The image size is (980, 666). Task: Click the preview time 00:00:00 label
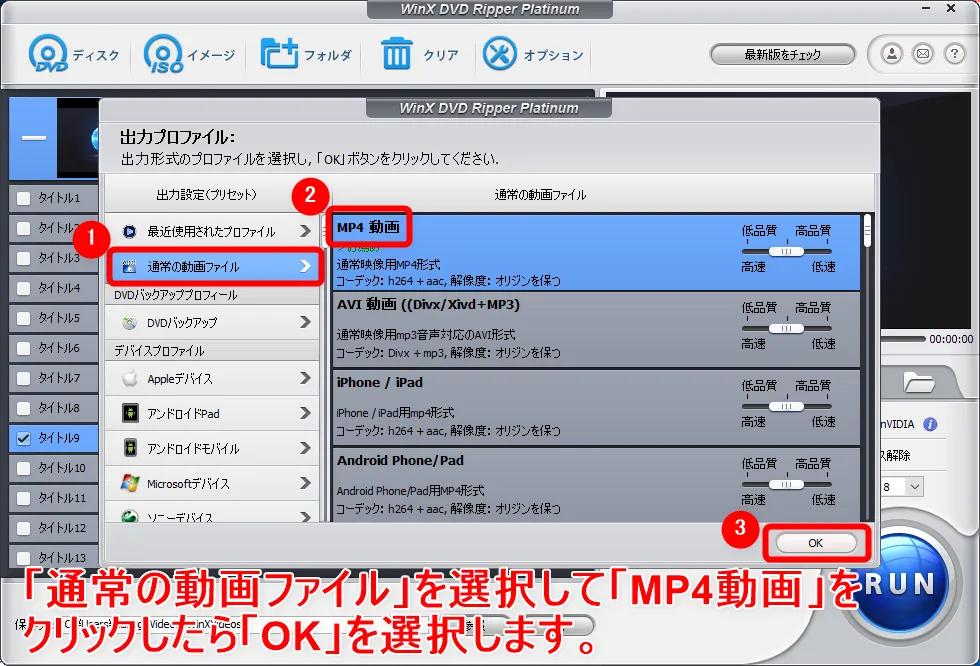point(951,339)
